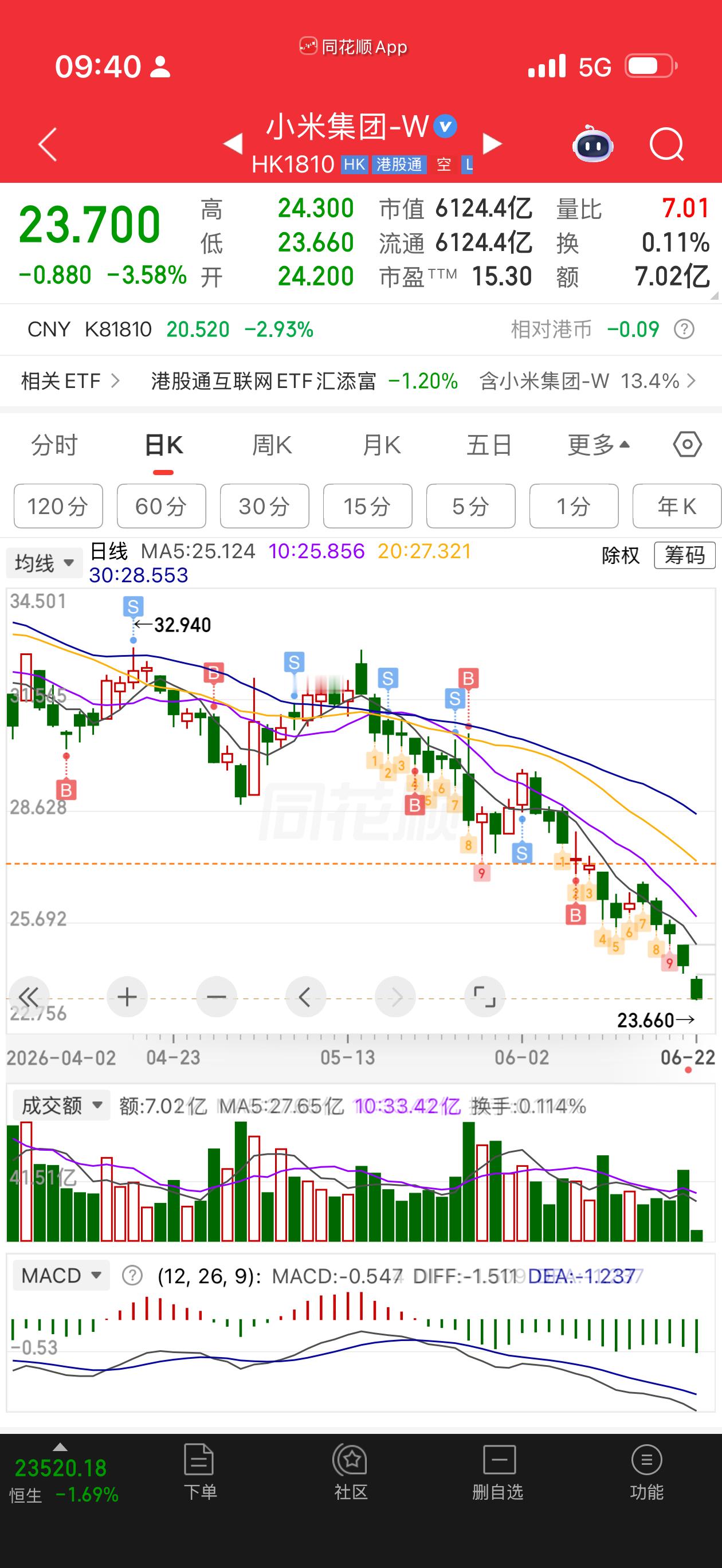
Task: Select the 60分 period button
Action: (162, 506)
